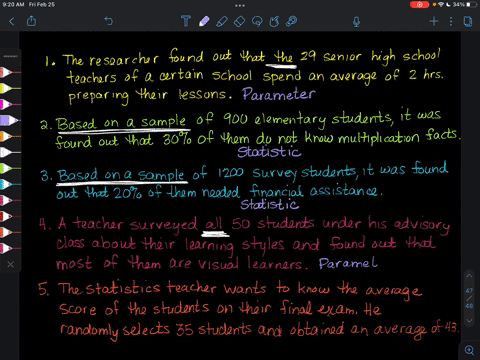Tap the microphone recording icon
The height and width of the screenshot is (360, 480).
click(356, 22)
